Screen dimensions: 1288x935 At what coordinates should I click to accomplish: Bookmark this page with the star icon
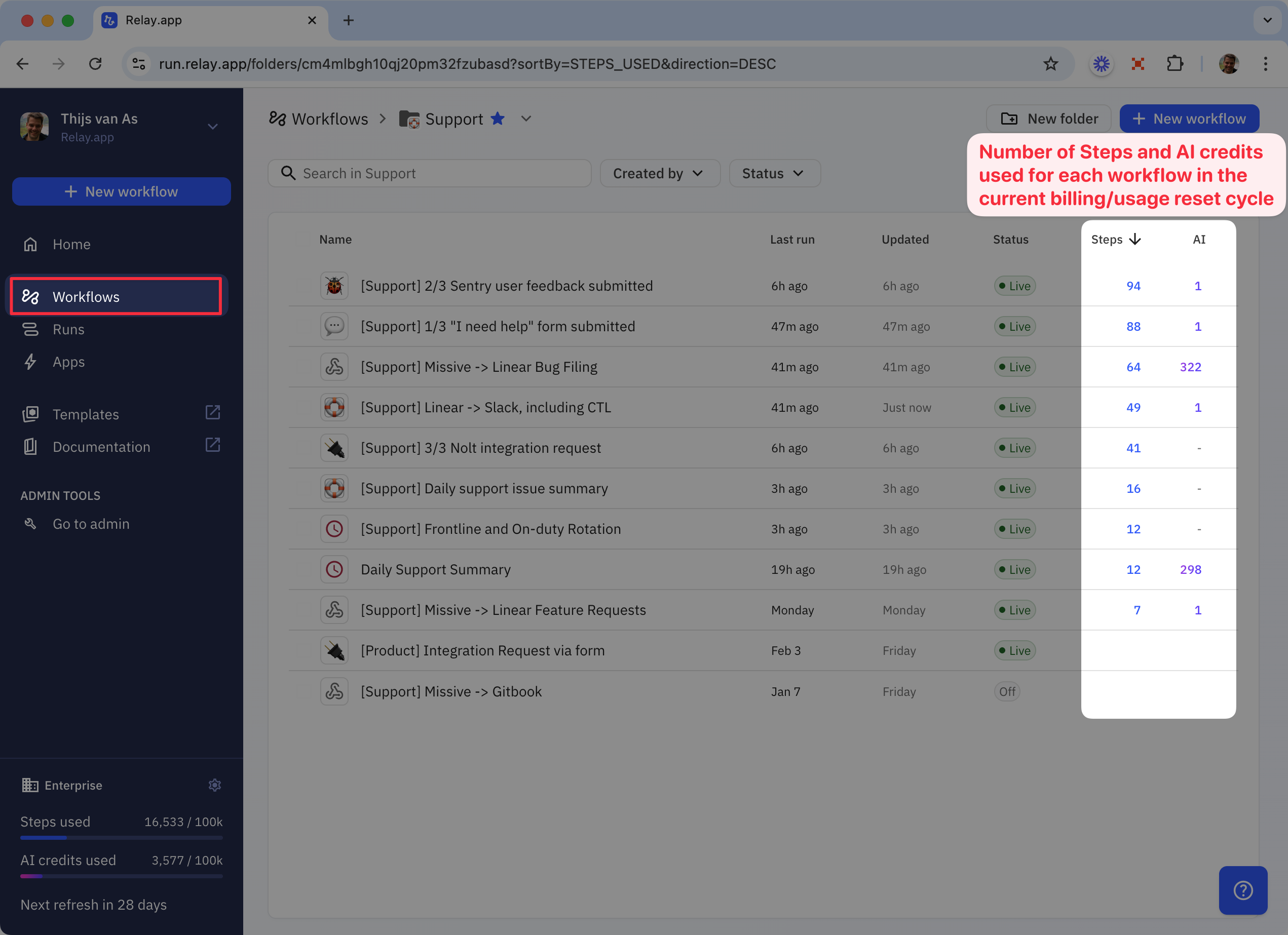pyautogui.click(x=1050, y=64)
